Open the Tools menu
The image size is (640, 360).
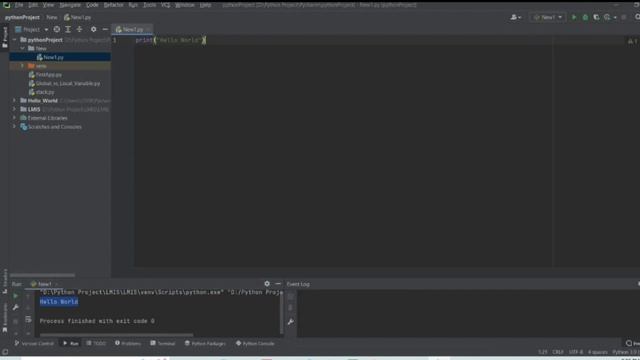(x=149, y=5)
